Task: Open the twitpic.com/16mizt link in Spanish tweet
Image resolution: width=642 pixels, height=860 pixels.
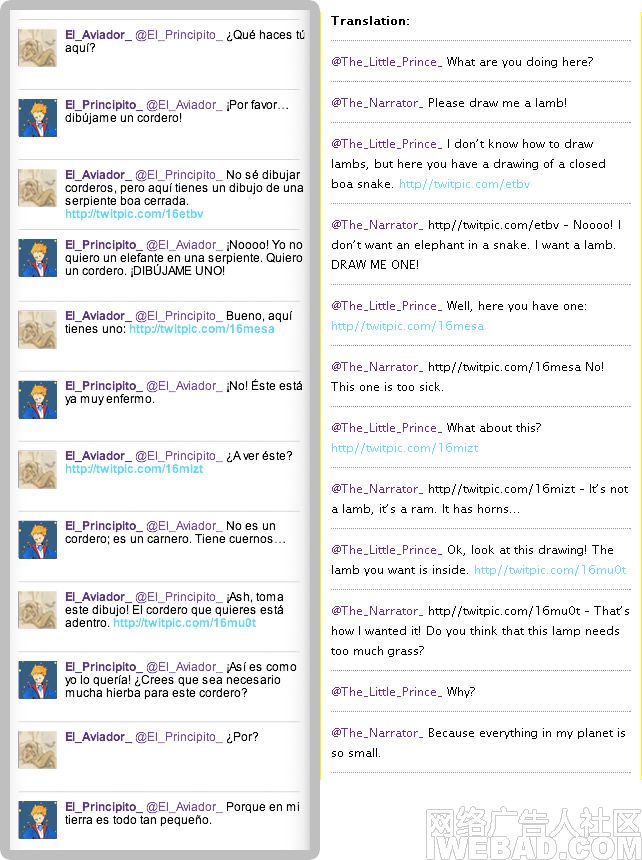Action: [x=134, y=469]
